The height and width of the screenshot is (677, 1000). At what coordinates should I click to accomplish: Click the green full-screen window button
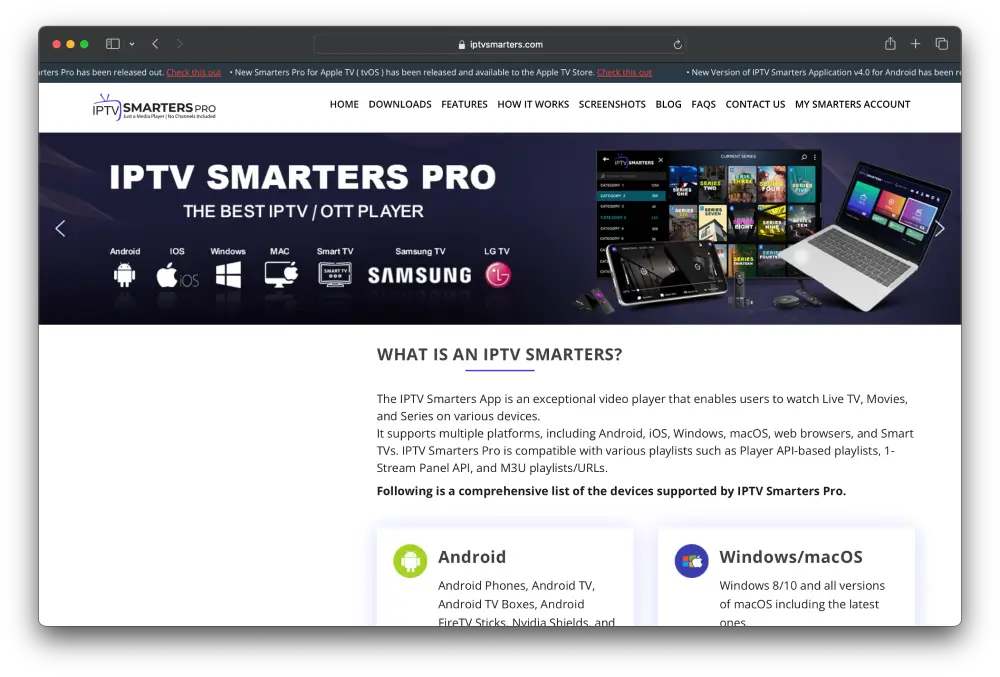[84, 44]
